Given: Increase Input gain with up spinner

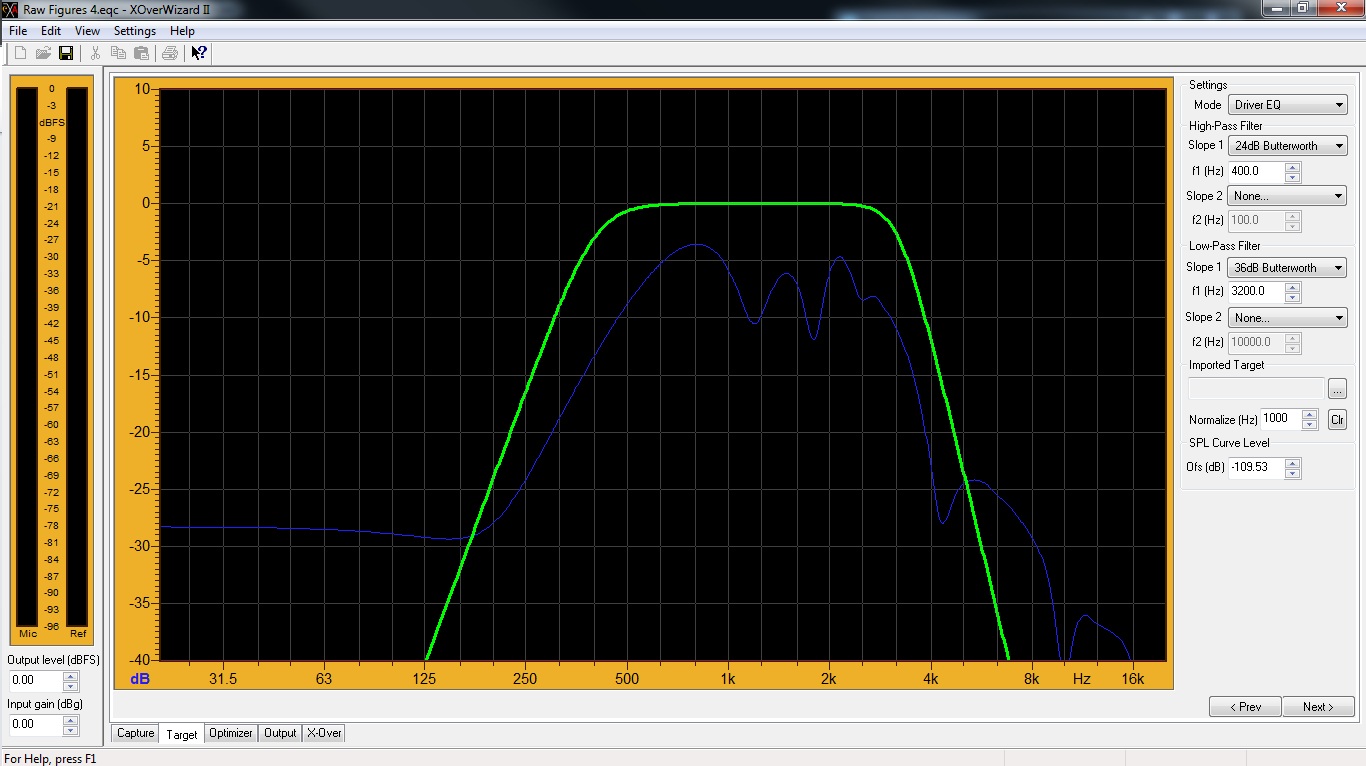Looking at the screenshot, I should click(70, 720).
